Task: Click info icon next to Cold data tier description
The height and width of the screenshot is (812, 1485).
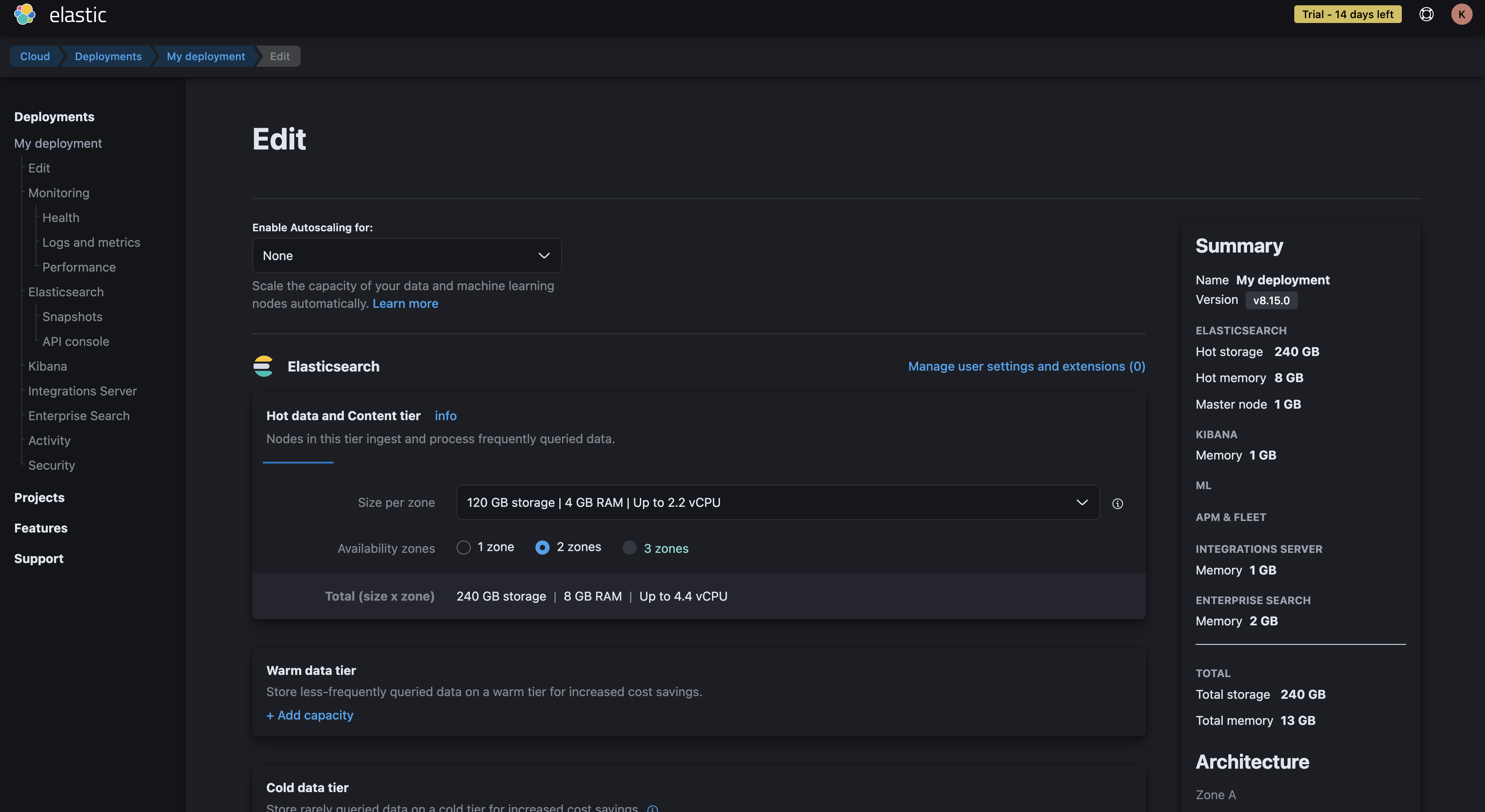Action: [x=653, y=808]
